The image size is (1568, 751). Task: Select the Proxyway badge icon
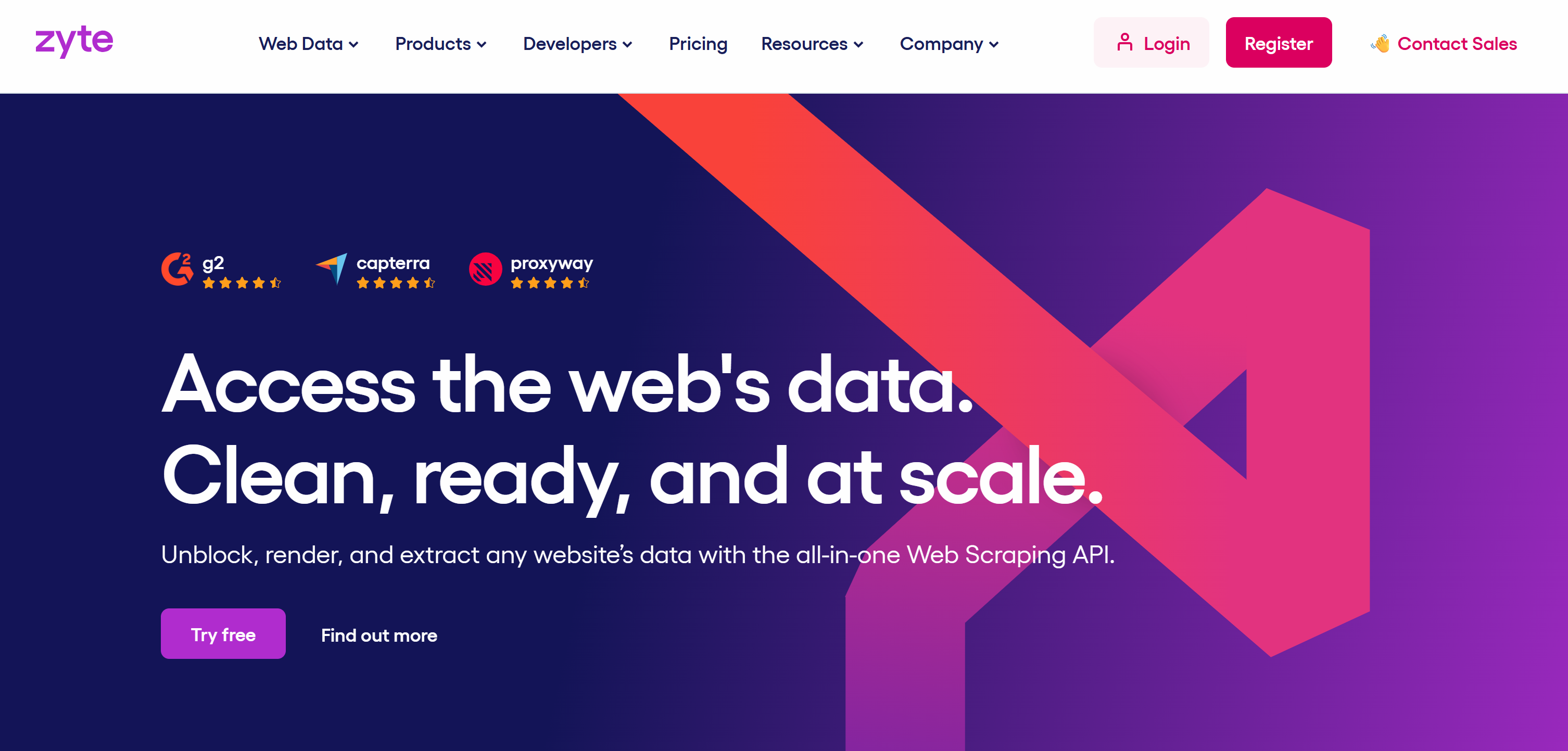[485, 270]
